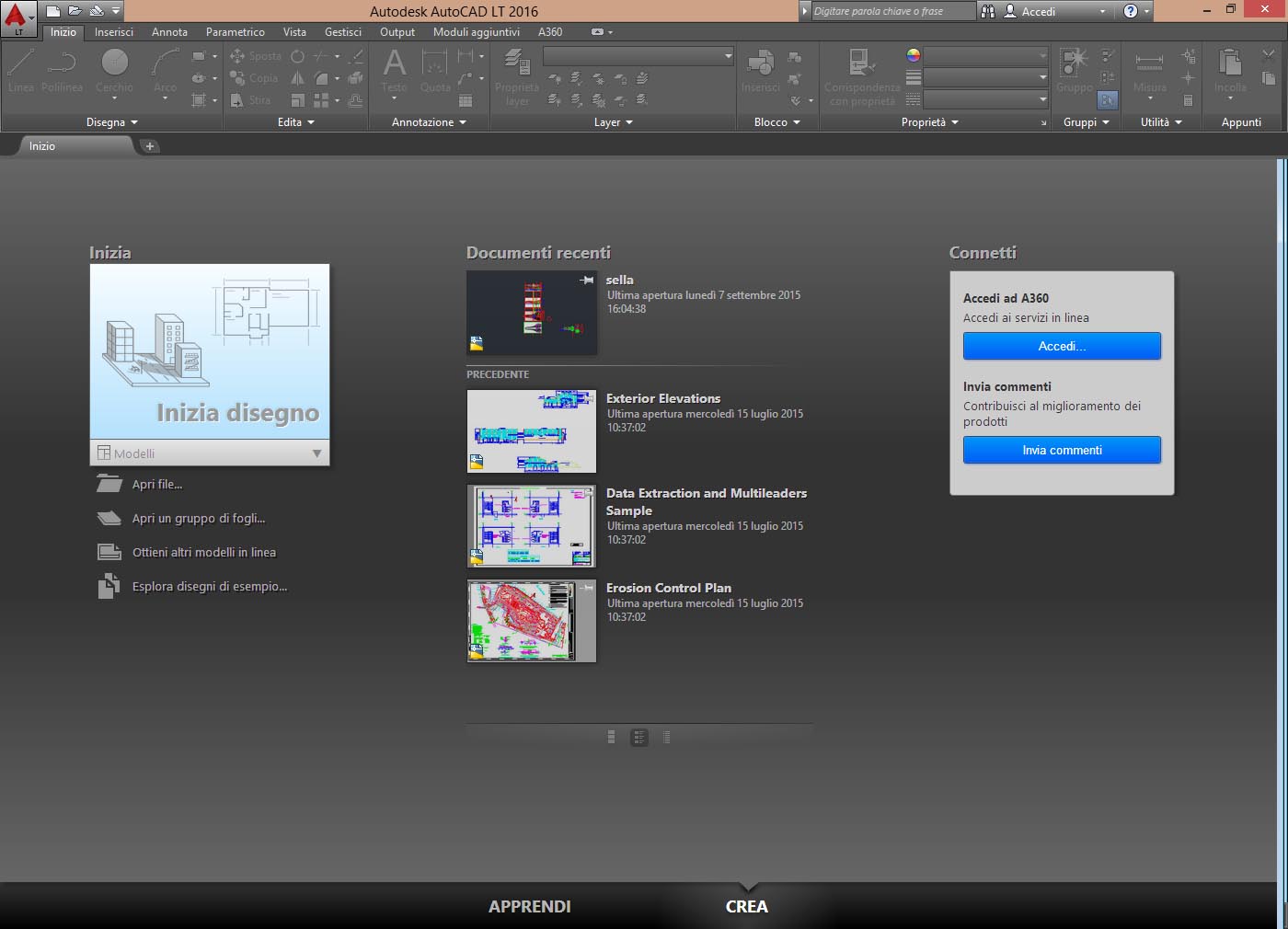Click the Stira stretch tool
1288x929 pixels.
point(250,100)
